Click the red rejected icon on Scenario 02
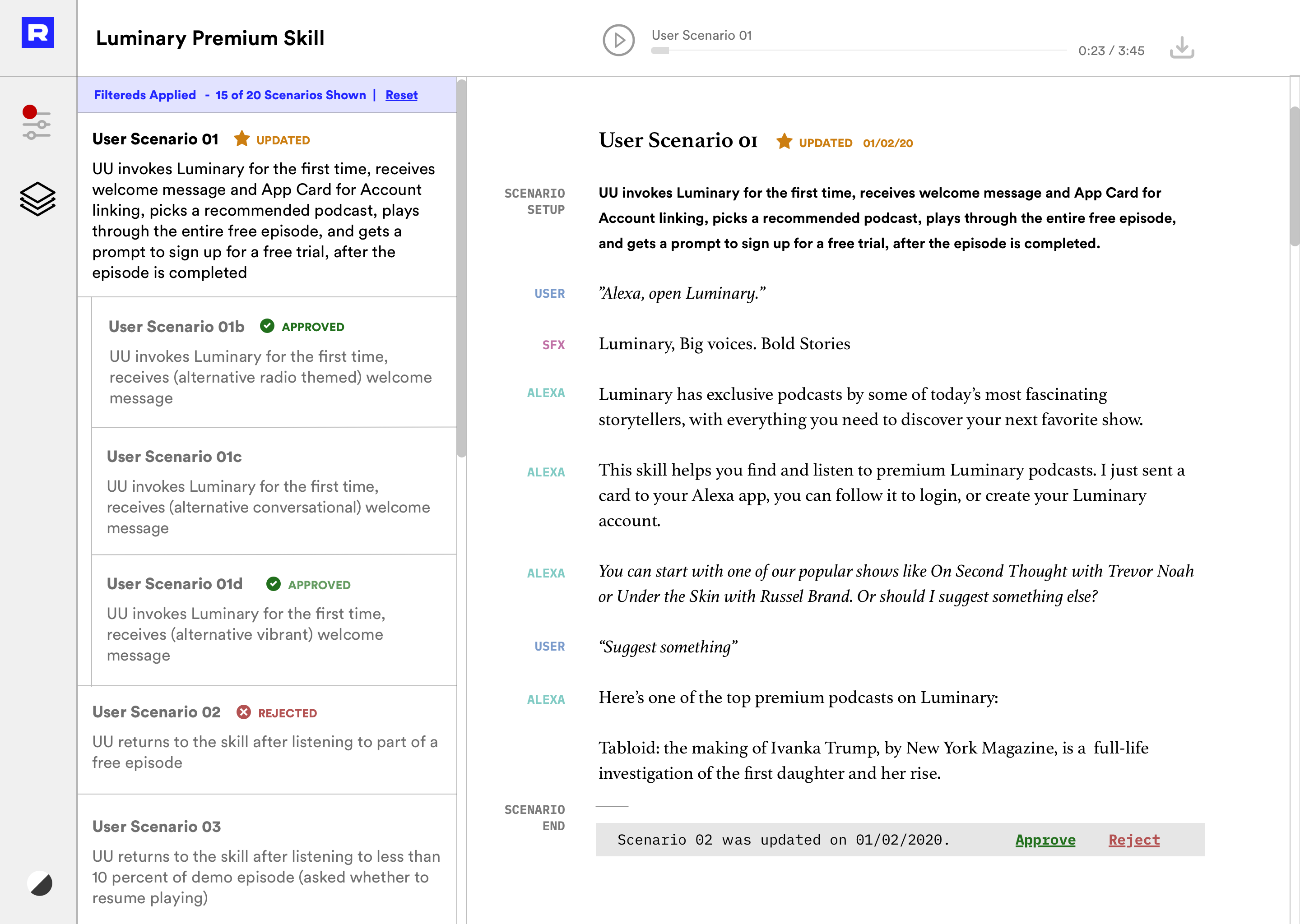The height and width of the screenshot is (924, 1300). [244, 712]
